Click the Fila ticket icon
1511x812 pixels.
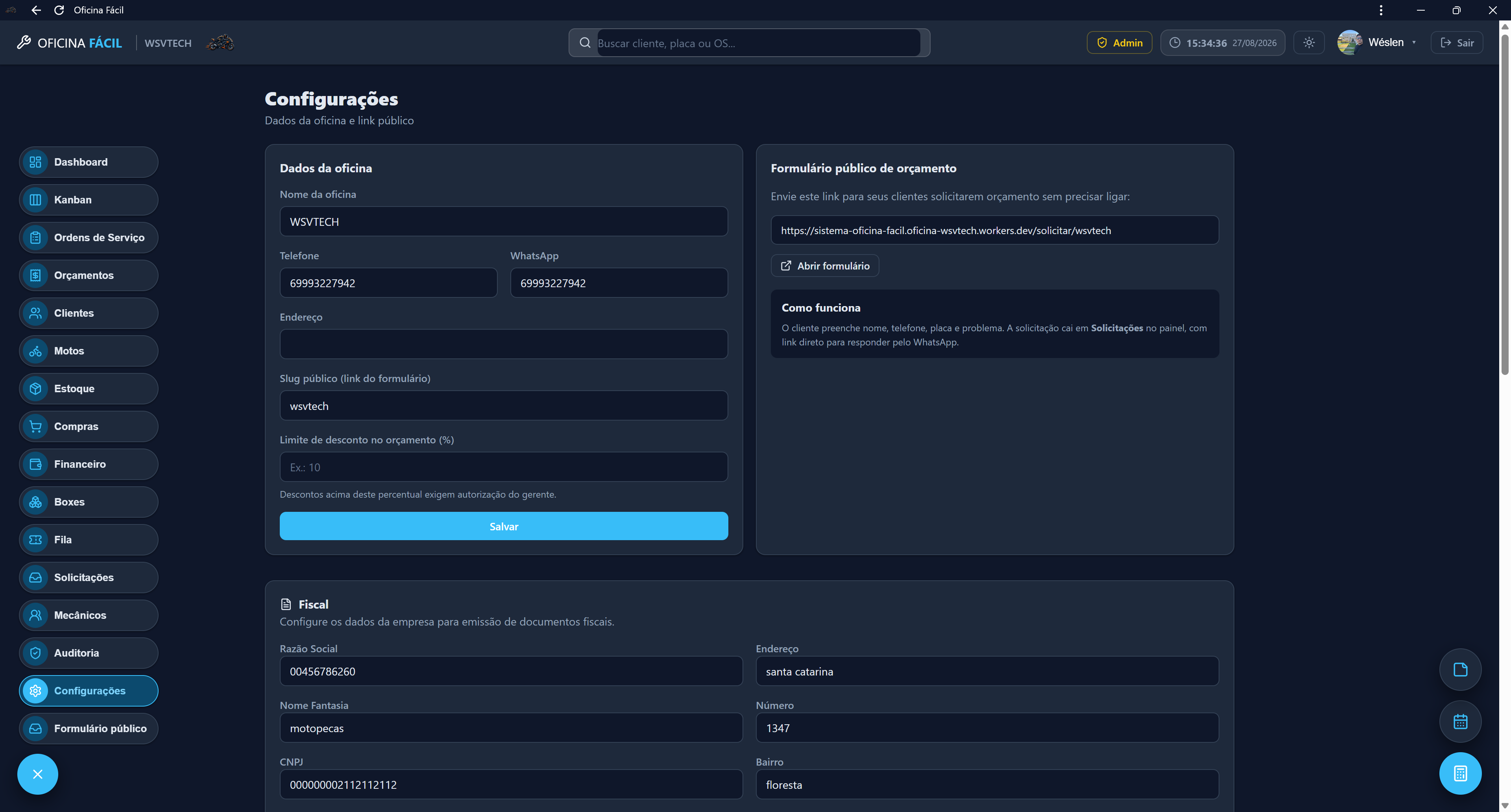tap(35, 540)
